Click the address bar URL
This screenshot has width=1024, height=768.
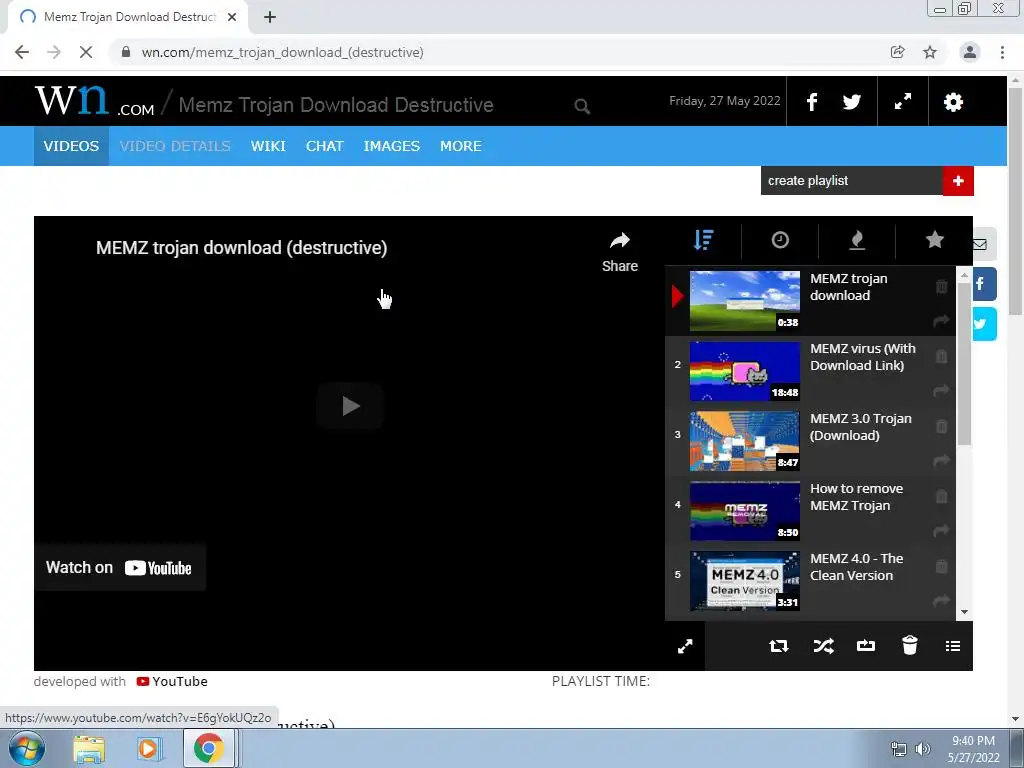point(283,52)
